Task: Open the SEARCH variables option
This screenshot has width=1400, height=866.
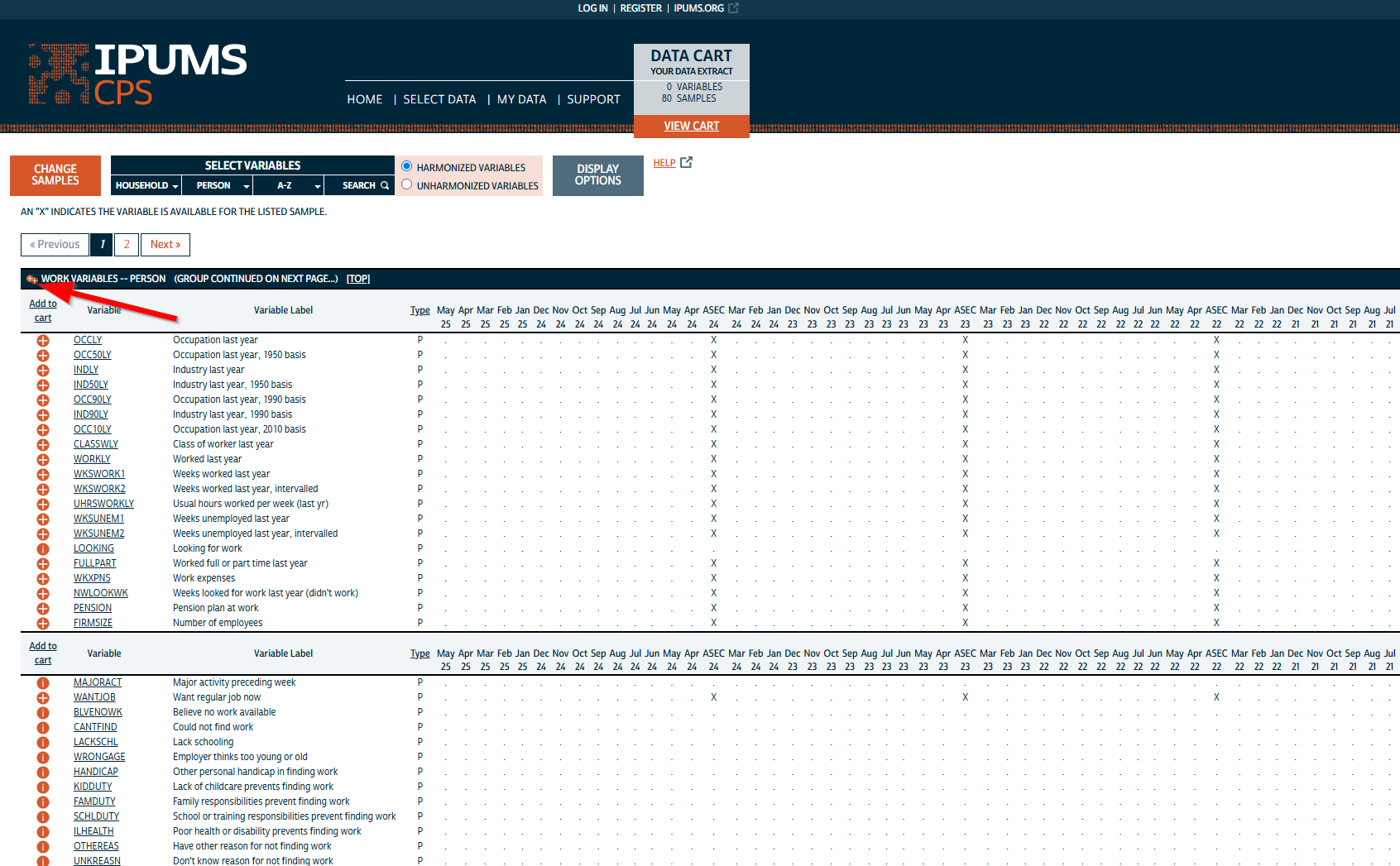Action: pyautogui.click(x=359, y=185)
